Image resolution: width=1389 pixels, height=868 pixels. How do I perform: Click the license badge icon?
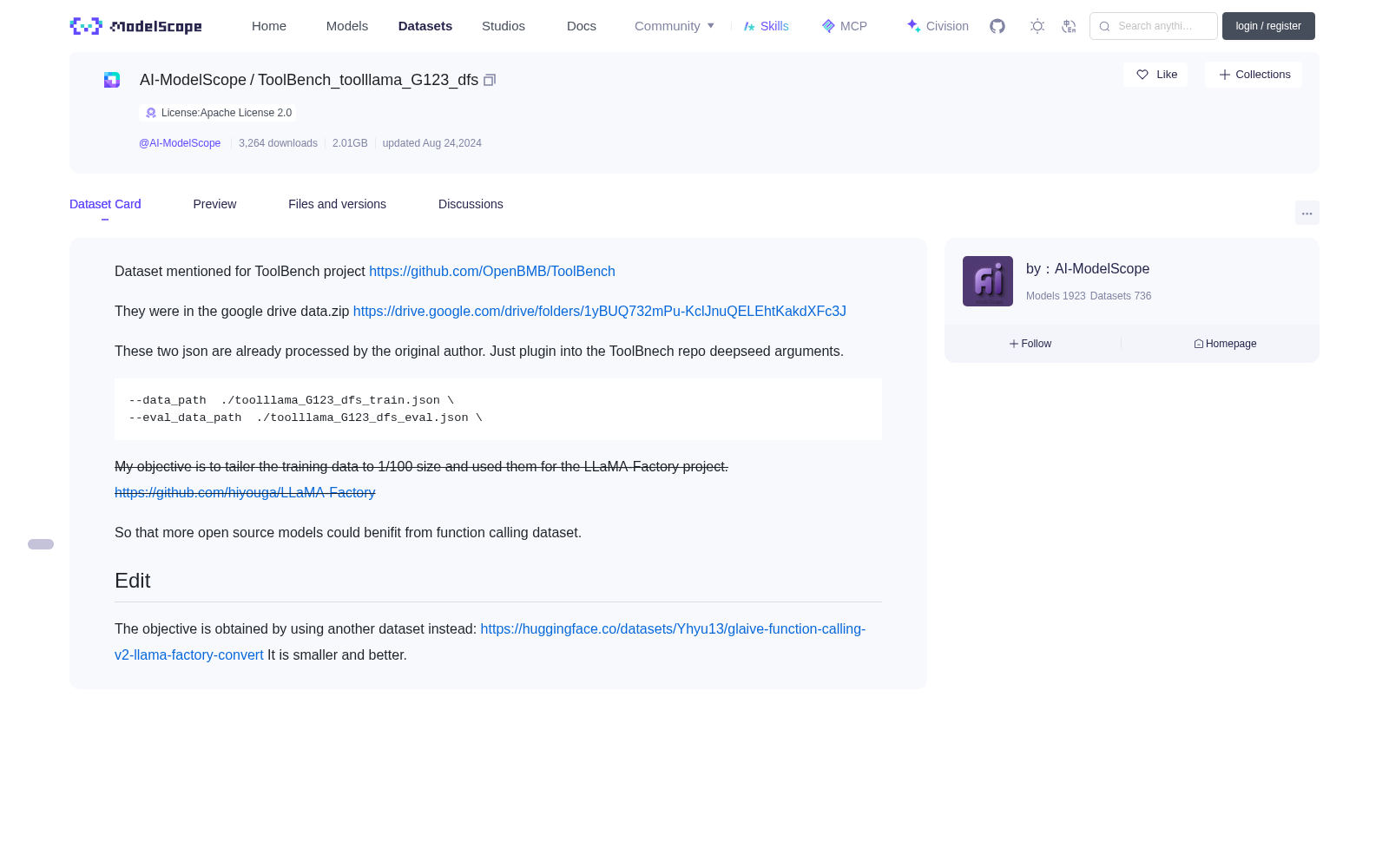point(151,113)
